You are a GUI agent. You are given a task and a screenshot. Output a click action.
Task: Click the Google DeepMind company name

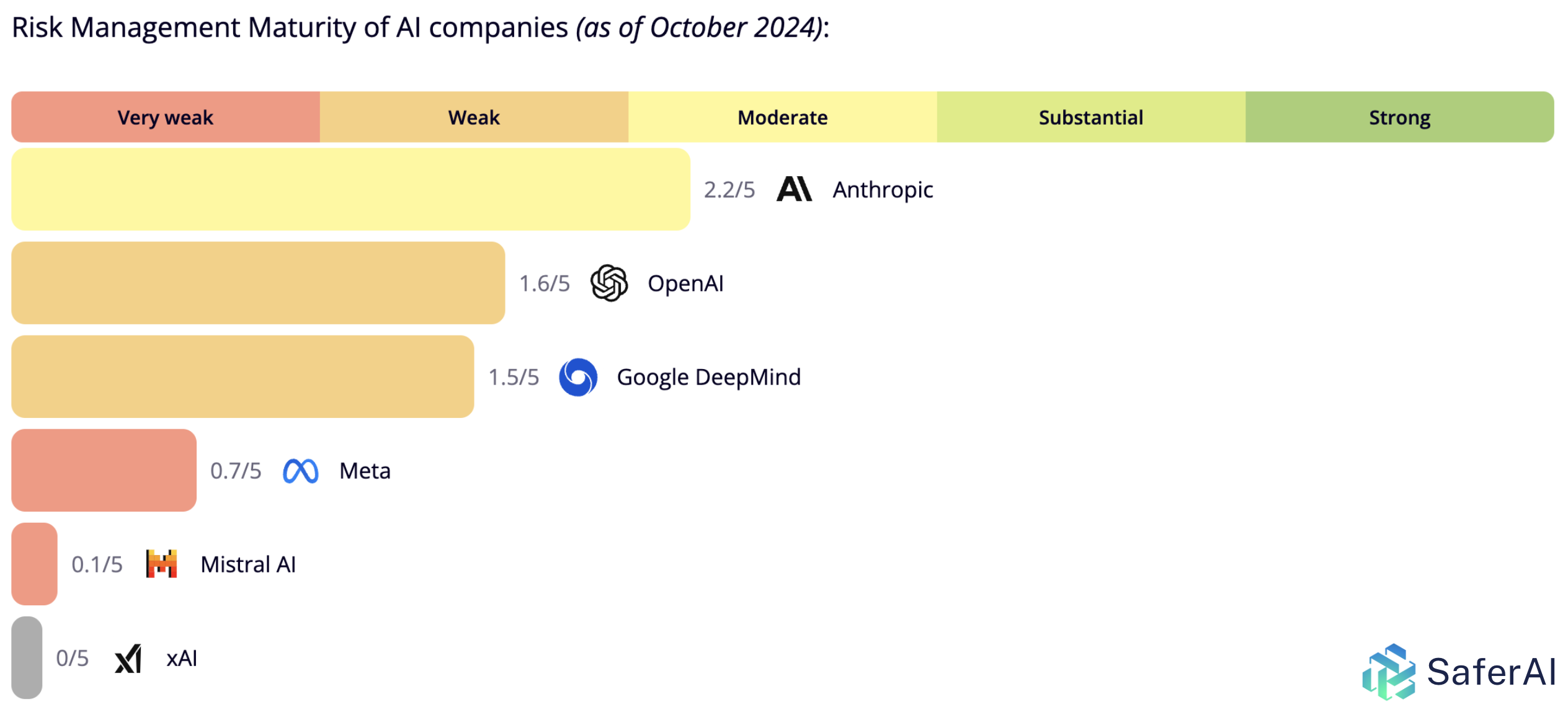[x=708, y=377]
